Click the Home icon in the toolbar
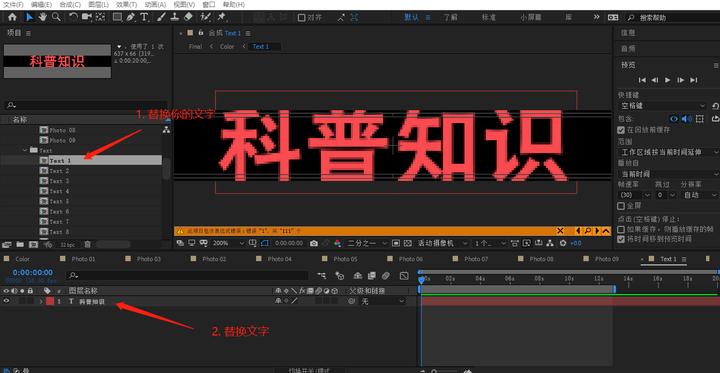The width and height of the screenshot is (720, 373). tap(12, 17)
